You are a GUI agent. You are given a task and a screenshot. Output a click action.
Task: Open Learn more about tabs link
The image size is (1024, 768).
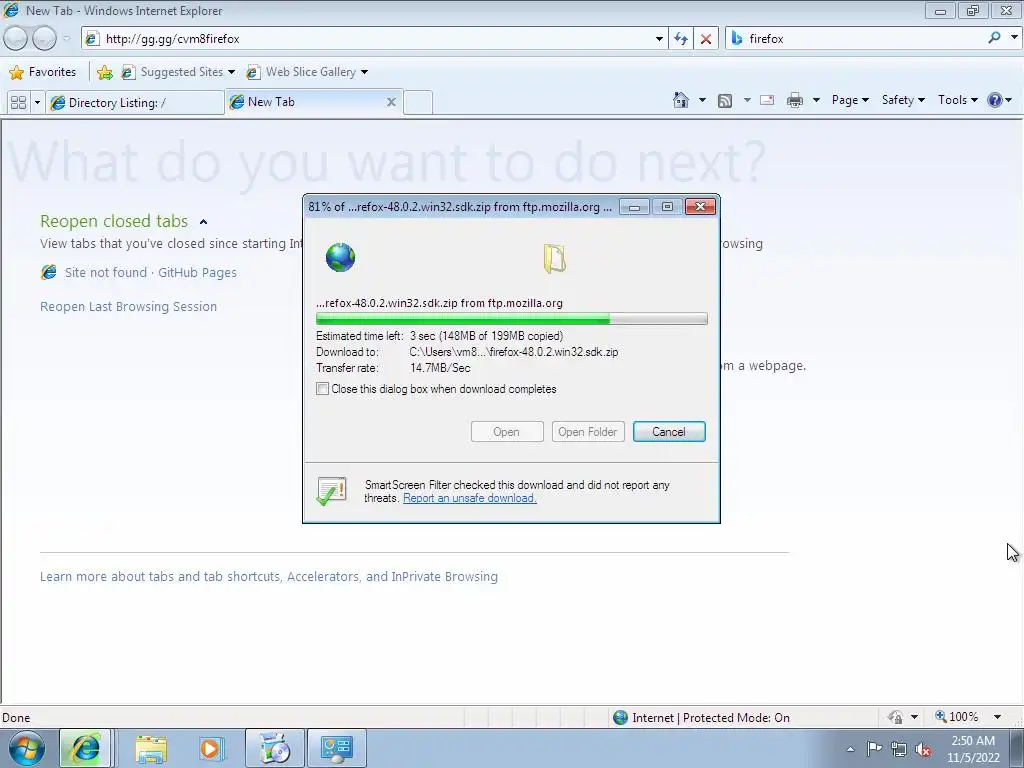[x=268, y=577]
